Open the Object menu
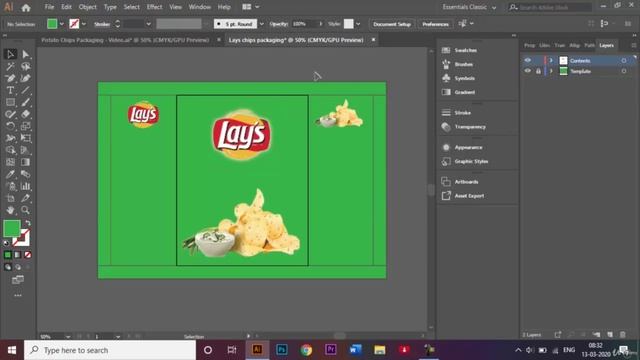The width and height of the screenshot is (640, 360). tap(88, 7)
